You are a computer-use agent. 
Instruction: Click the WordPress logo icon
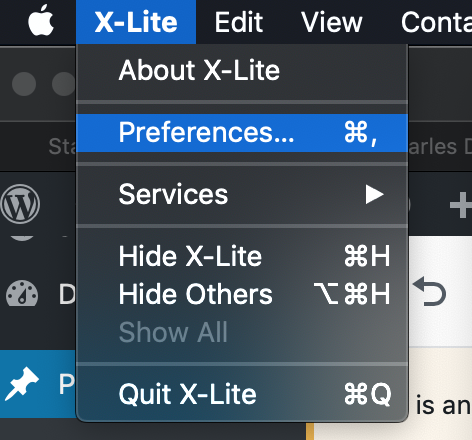click(20, 204)
